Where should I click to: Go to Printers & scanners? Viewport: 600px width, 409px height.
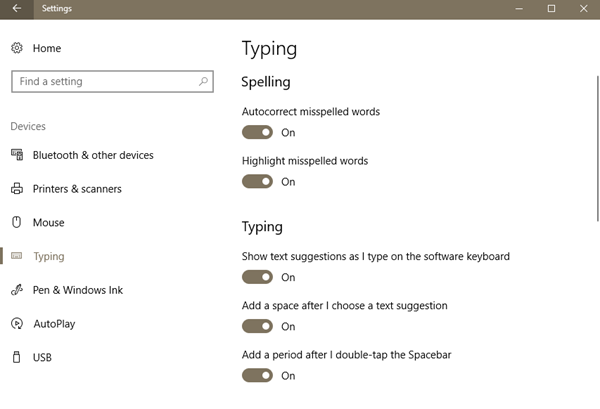coord(77,189)
